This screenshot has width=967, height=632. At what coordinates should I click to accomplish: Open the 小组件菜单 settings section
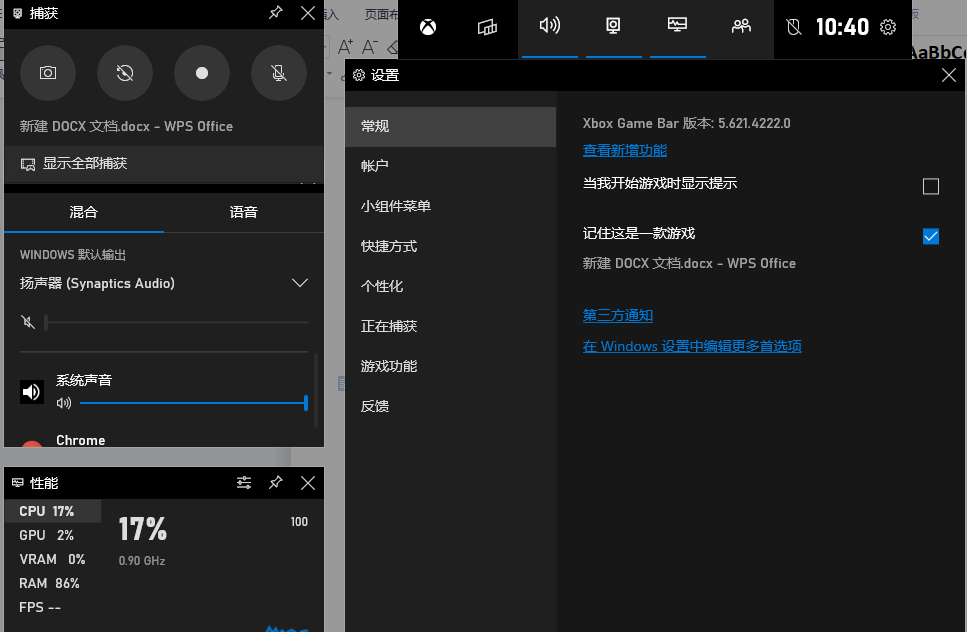(x=451, y=206)
